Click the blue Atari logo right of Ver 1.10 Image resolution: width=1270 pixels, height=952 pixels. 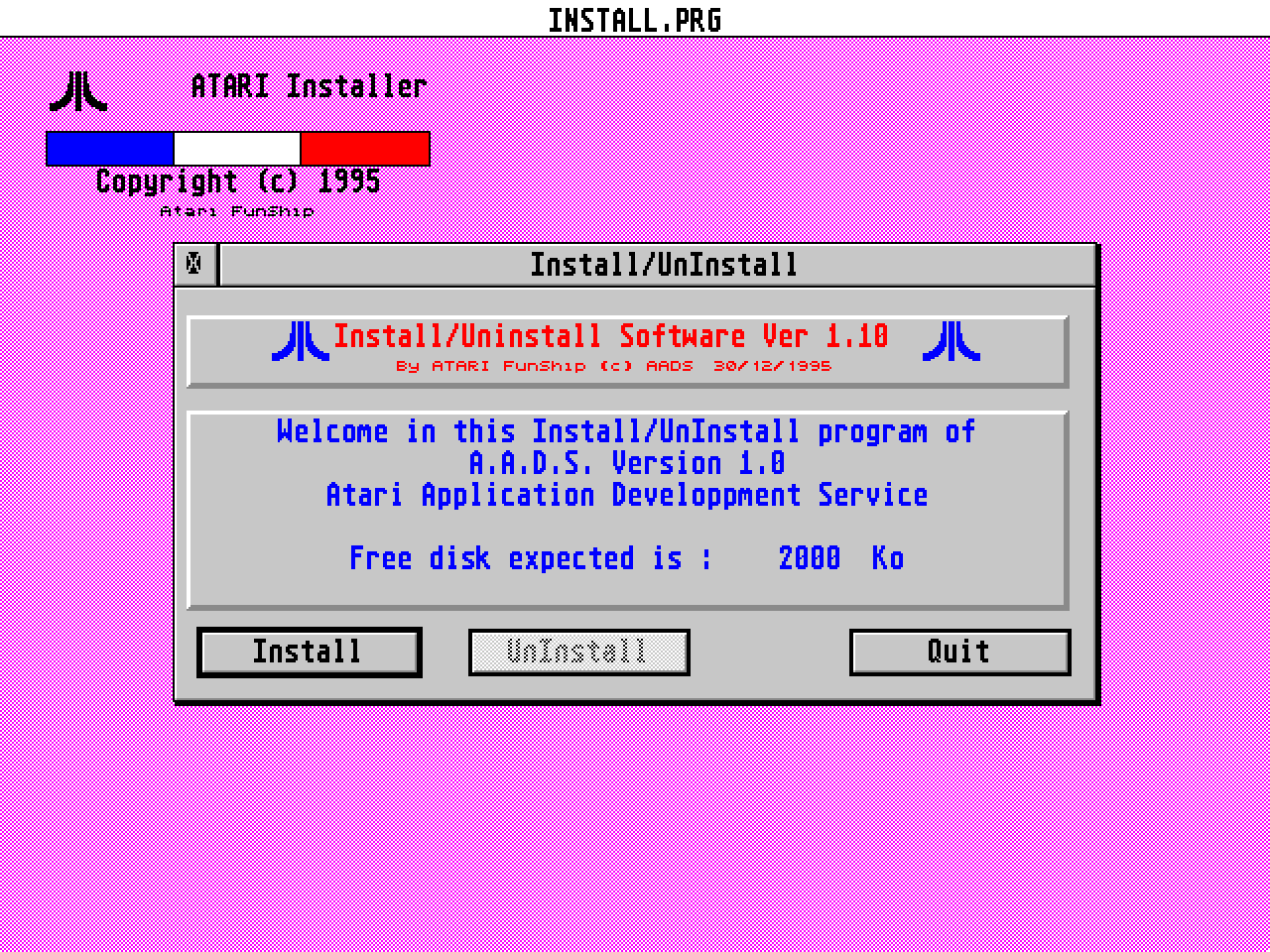(x=951, y=340)
